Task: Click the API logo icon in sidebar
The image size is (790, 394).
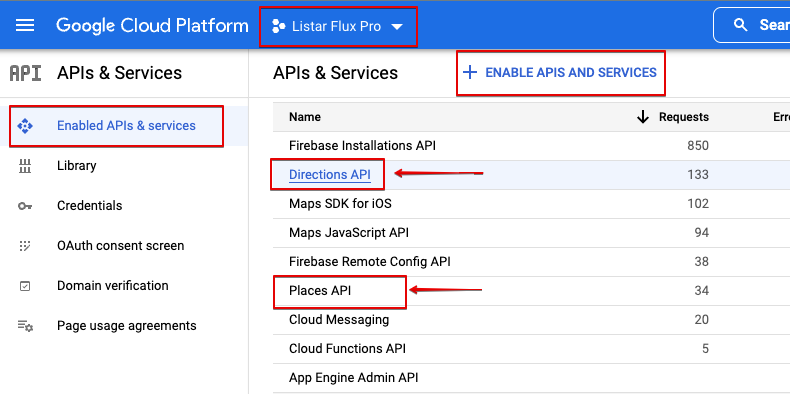Action: [25, 73]
